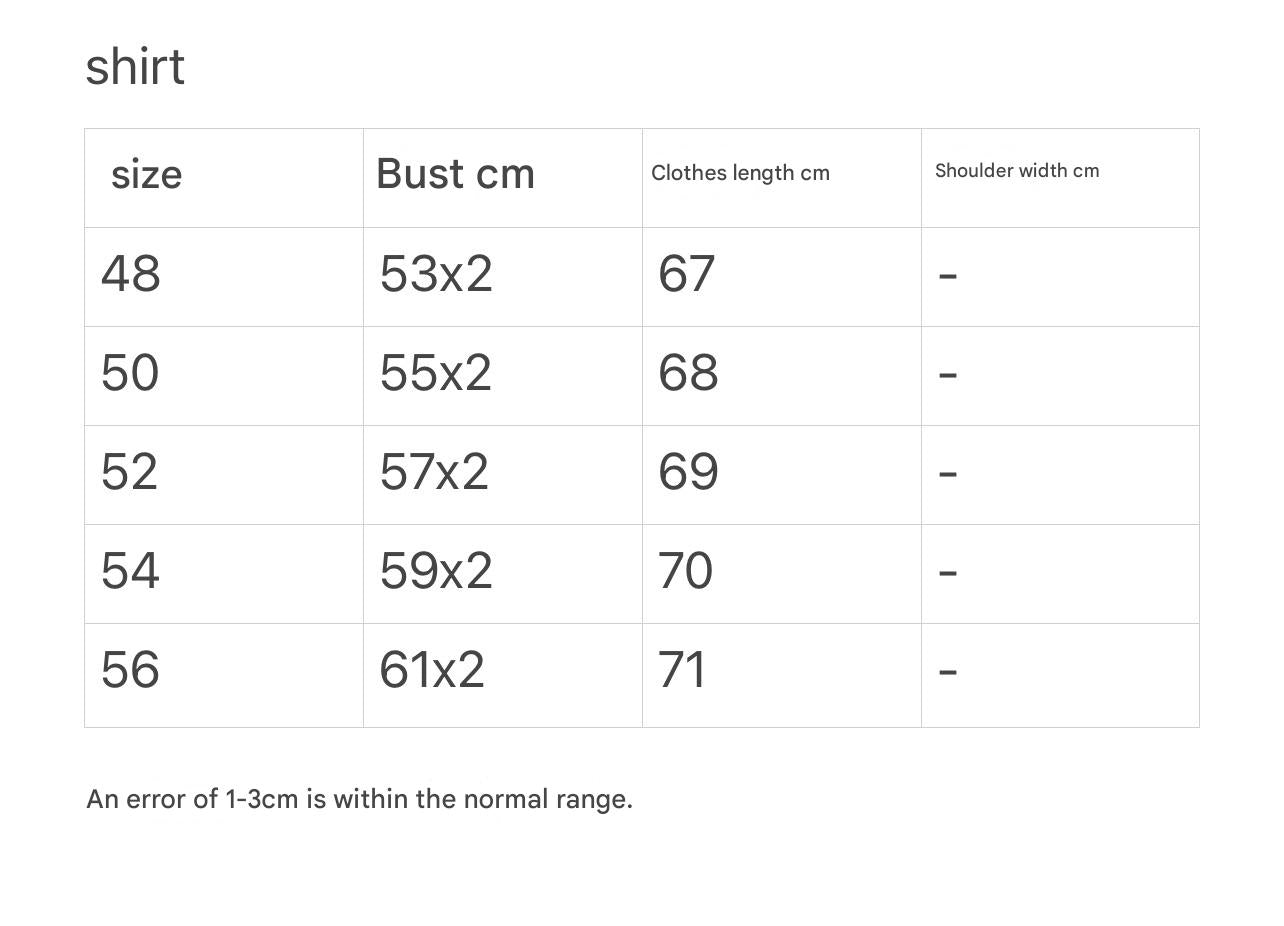Click the shoulder width dash for size 48
Screen dimensions: 1284x926
[948, 275]
